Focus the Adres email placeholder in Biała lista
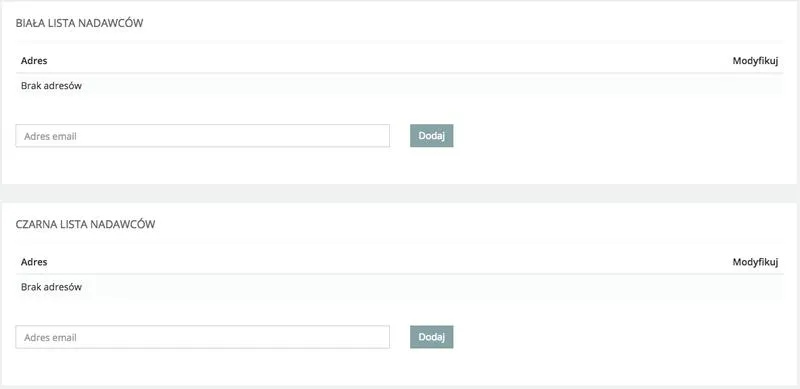This screenshot has height=389, width=800. (x=51, y=136)
